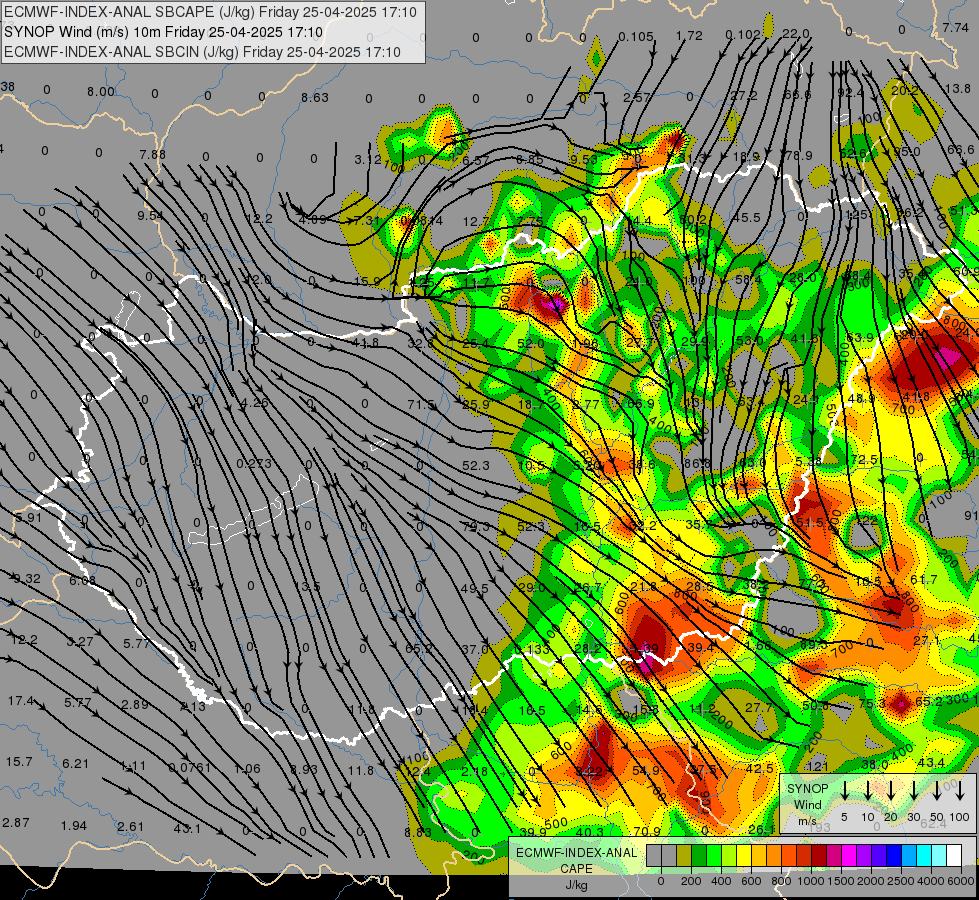The image size is (979, 900).
Task: Click the map value 0.0761
Action: (x=190, y=768)
